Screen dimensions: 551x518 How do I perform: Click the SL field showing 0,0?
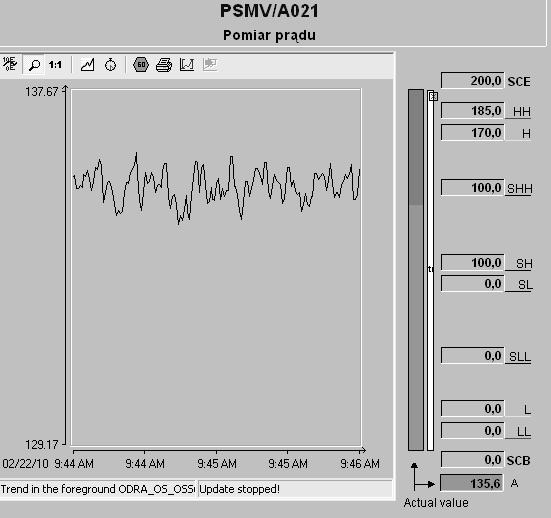(x=472, y=284)
